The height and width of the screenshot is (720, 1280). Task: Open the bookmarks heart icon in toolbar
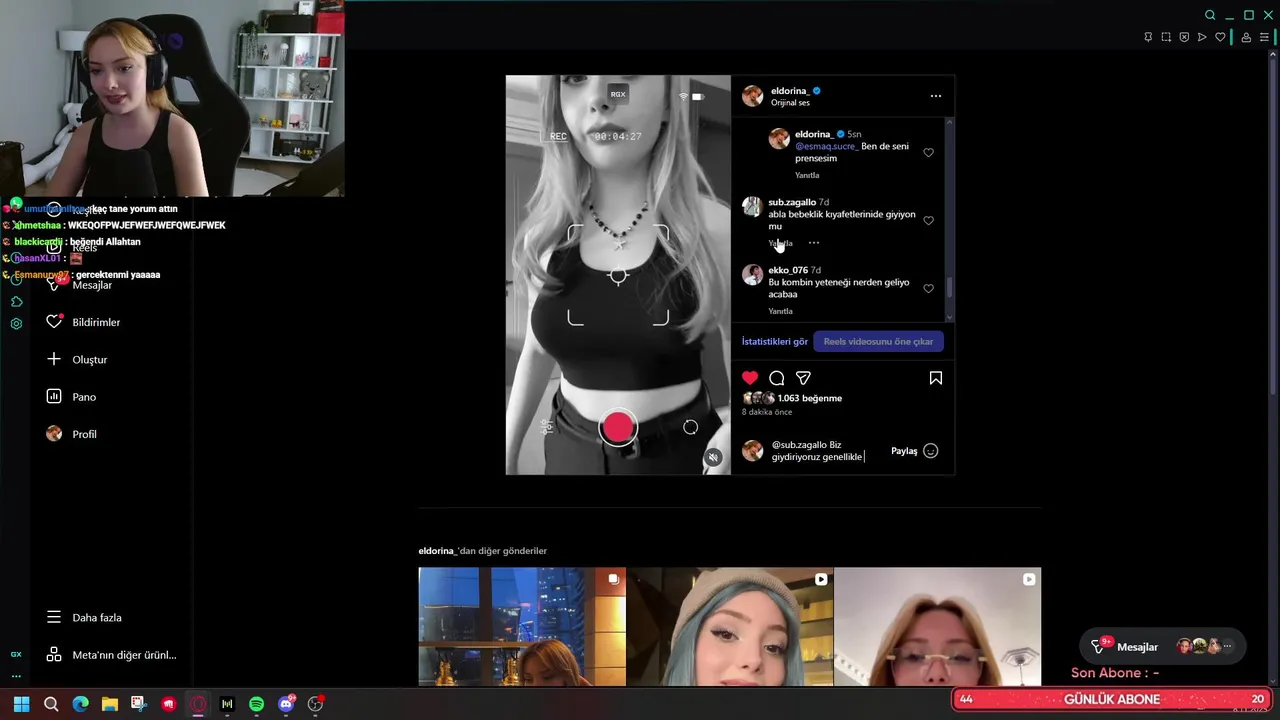pyautogui.click(x=1220, y=37)
